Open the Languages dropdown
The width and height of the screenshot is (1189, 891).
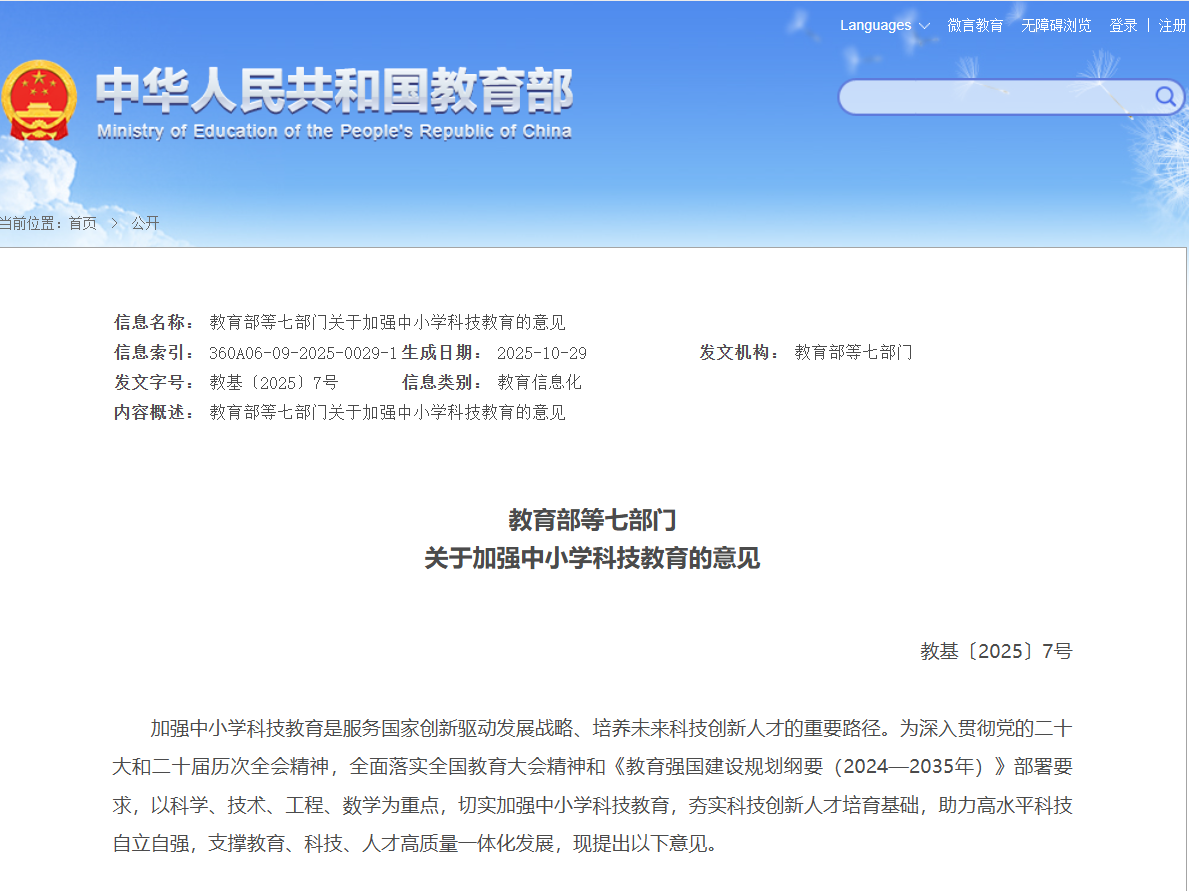[875, 24]
